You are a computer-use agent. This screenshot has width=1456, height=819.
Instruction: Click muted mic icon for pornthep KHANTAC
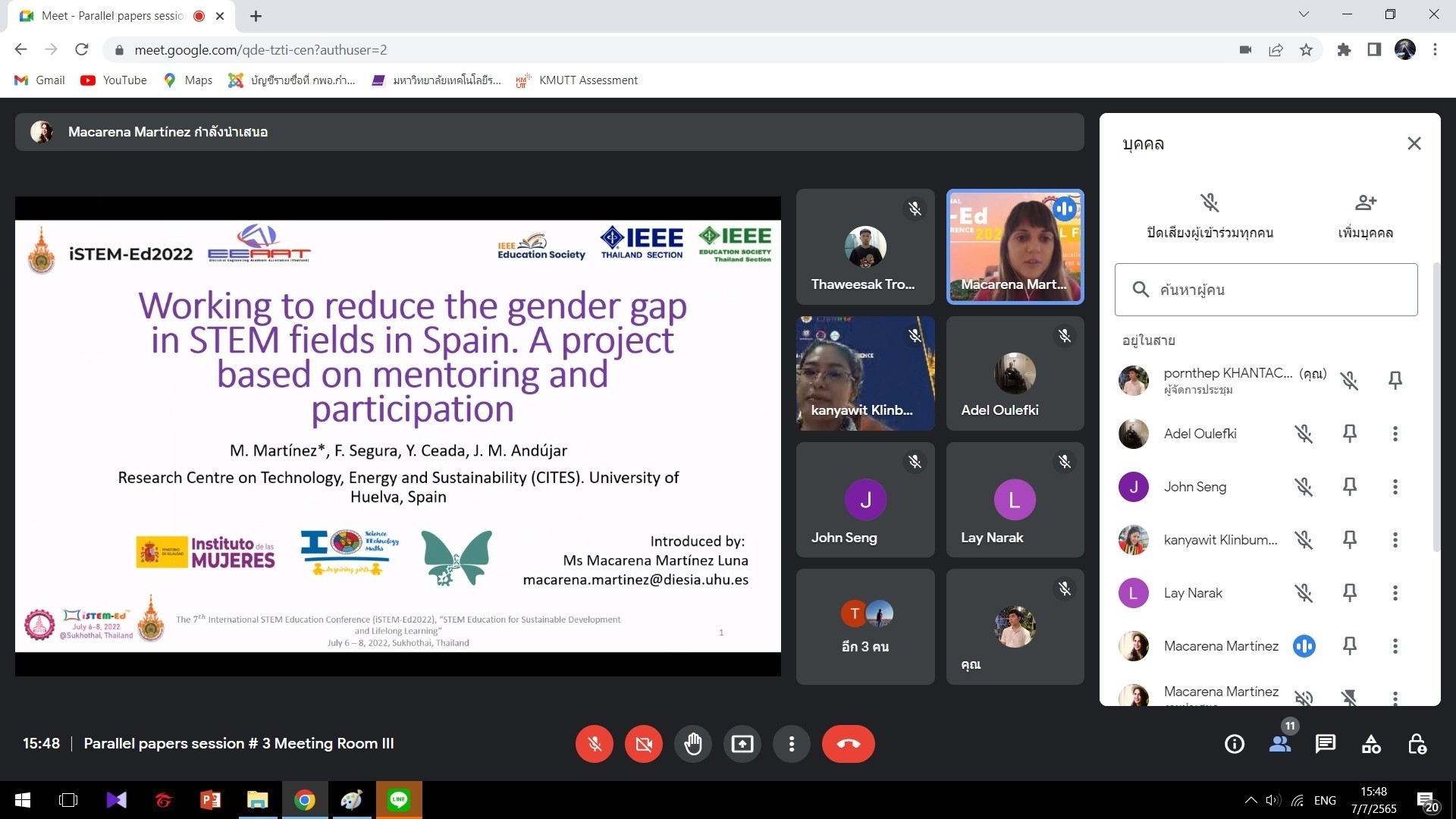pos(1349,380)
